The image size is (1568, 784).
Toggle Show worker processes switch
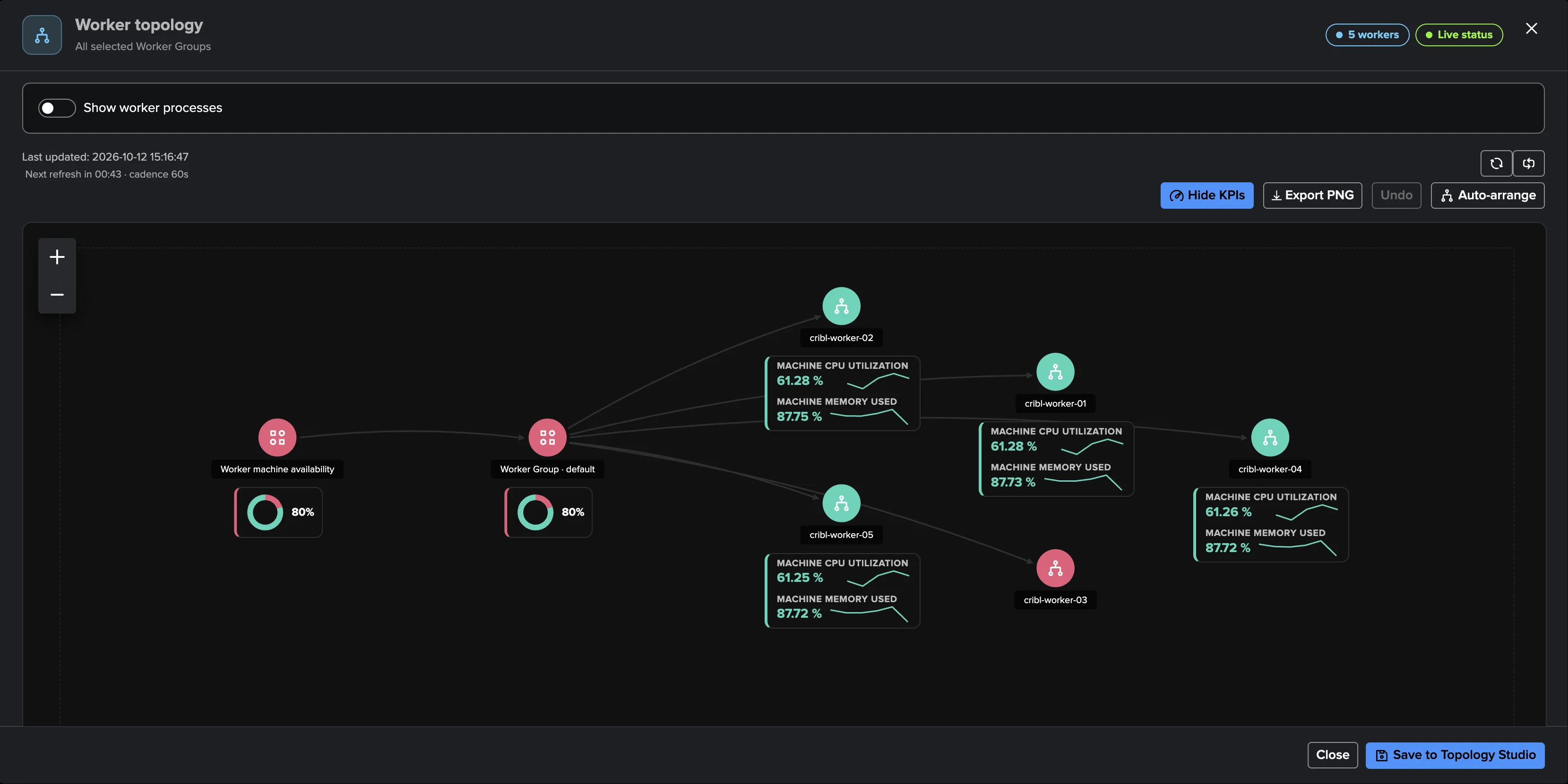(57, 108)
